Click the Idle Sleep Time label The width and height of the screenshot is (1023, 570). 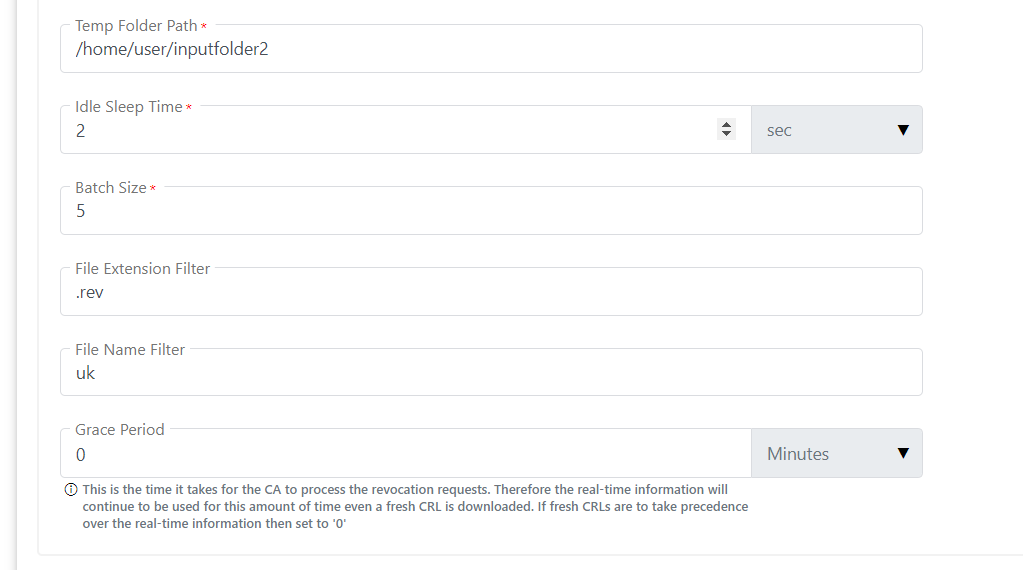click(129, 106)
